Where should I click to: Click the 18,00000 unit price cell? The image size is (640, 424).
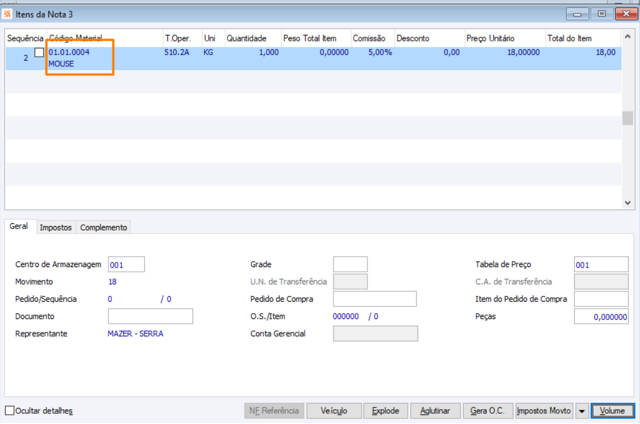(523, 52)
